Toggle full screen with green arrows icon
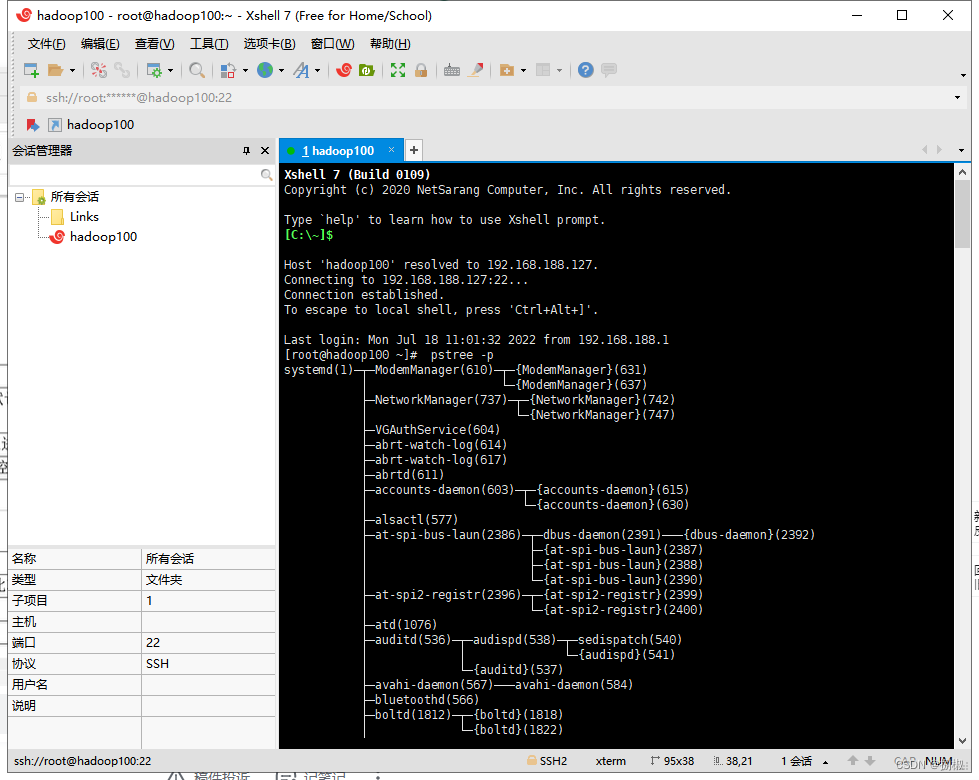Screen dimensions: 979x780 point(398,70)
